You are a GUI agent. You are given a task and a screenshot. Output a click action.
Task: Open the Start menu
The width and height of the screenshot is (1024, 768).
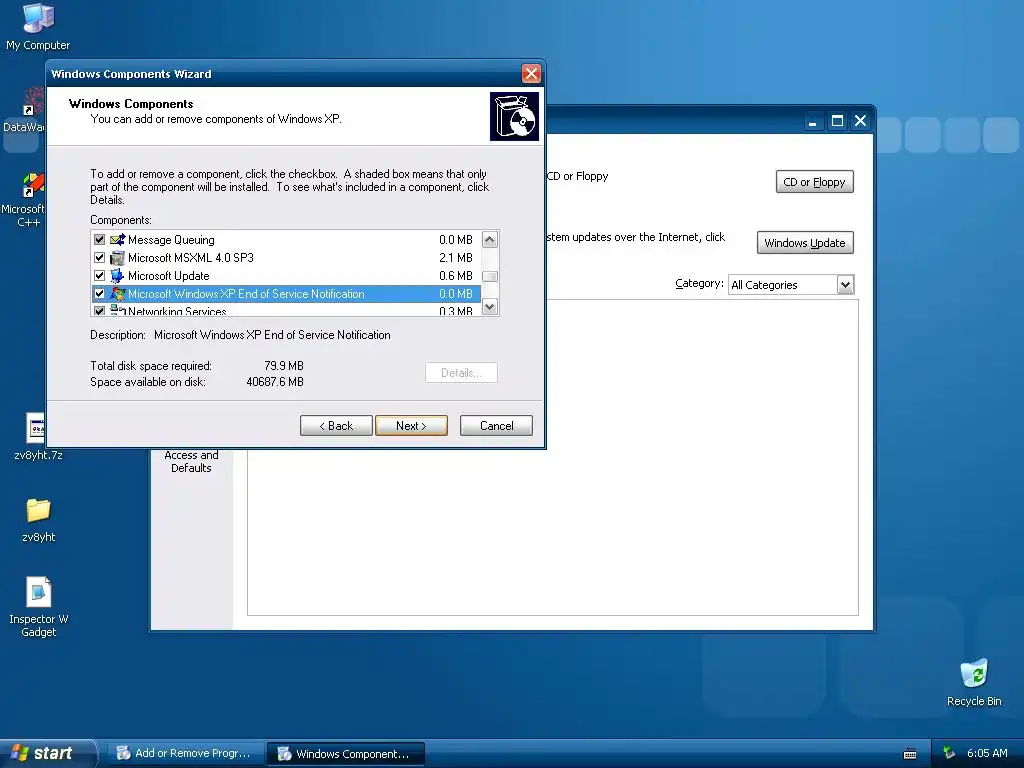pyautogui.click(x=48, y=754)
